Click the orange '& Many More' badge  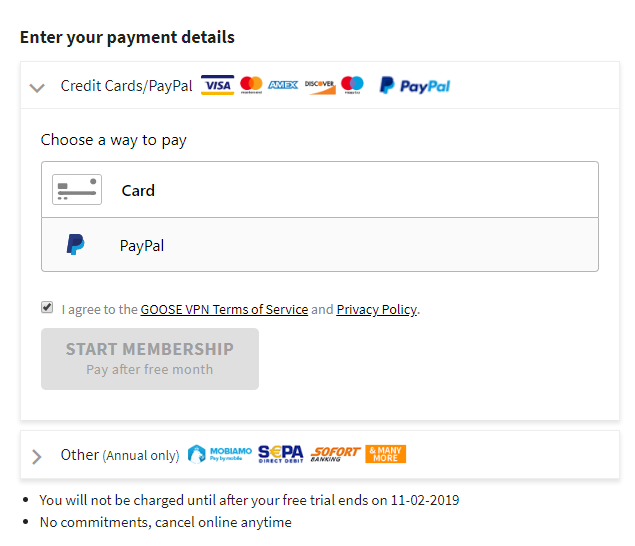(x=386, y=454)
